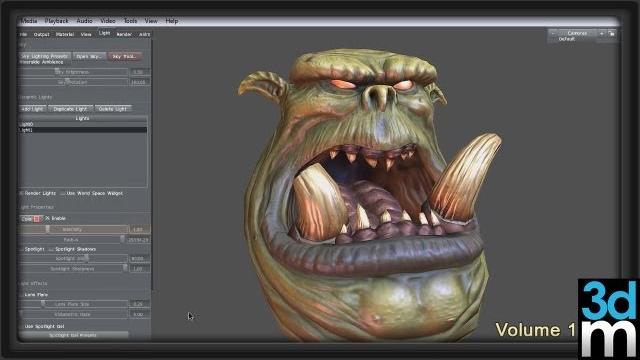This screenshot has width=640, height=360.
Task: Click the Open Sky button
Action: (x=89, y=56)
